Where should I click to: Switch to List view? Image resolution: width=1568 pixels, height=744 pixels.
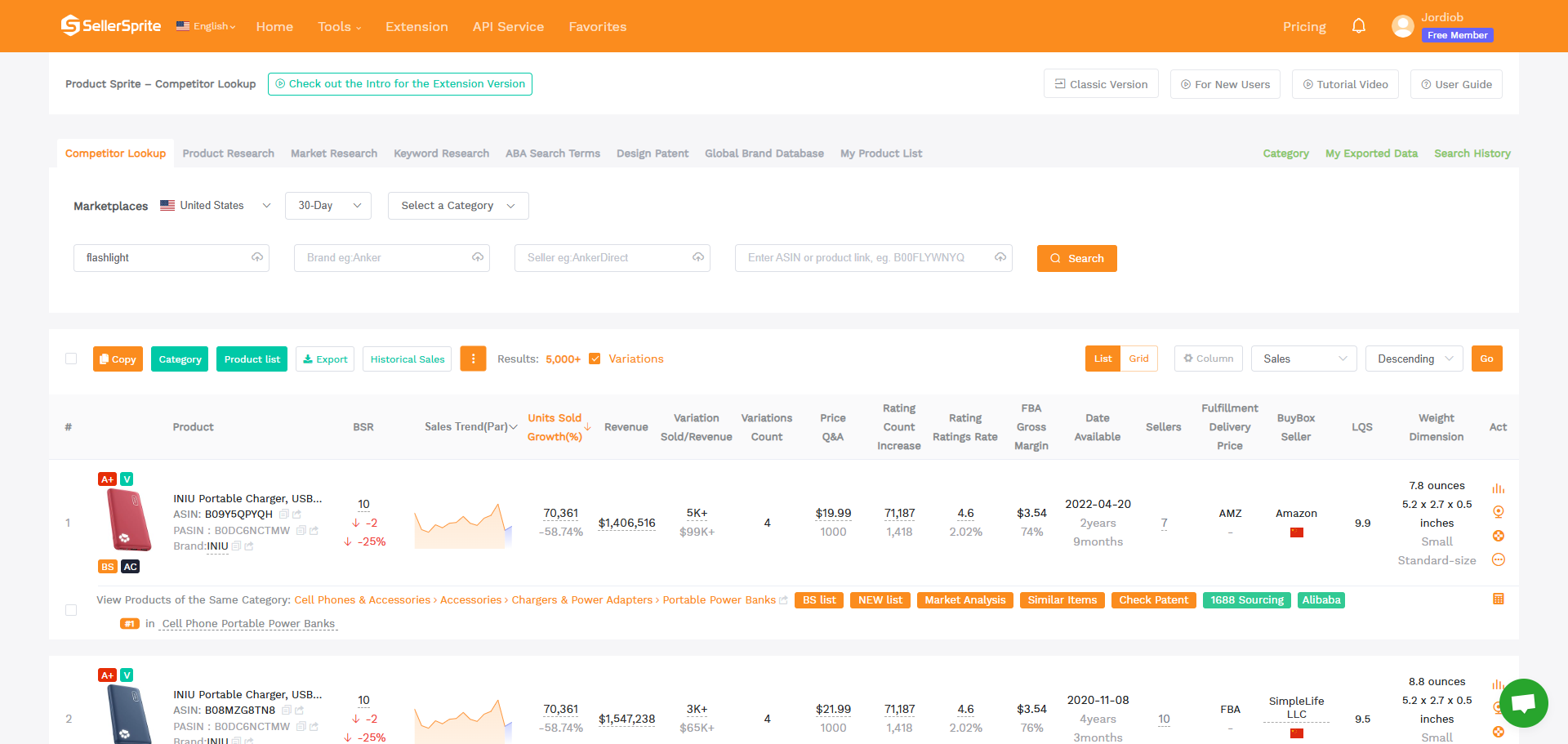point(1103,359)
